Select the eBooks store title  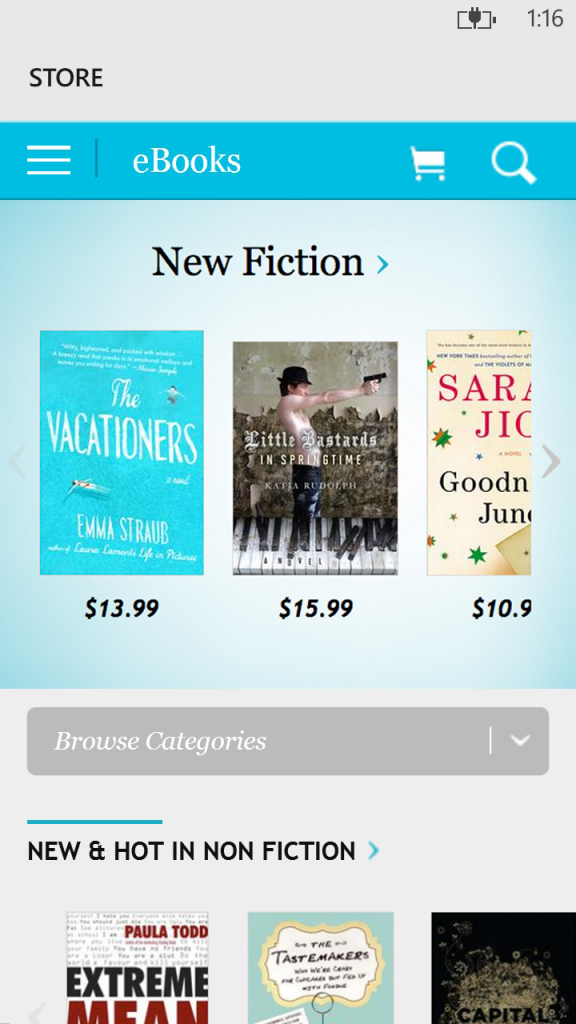point(187,161)
